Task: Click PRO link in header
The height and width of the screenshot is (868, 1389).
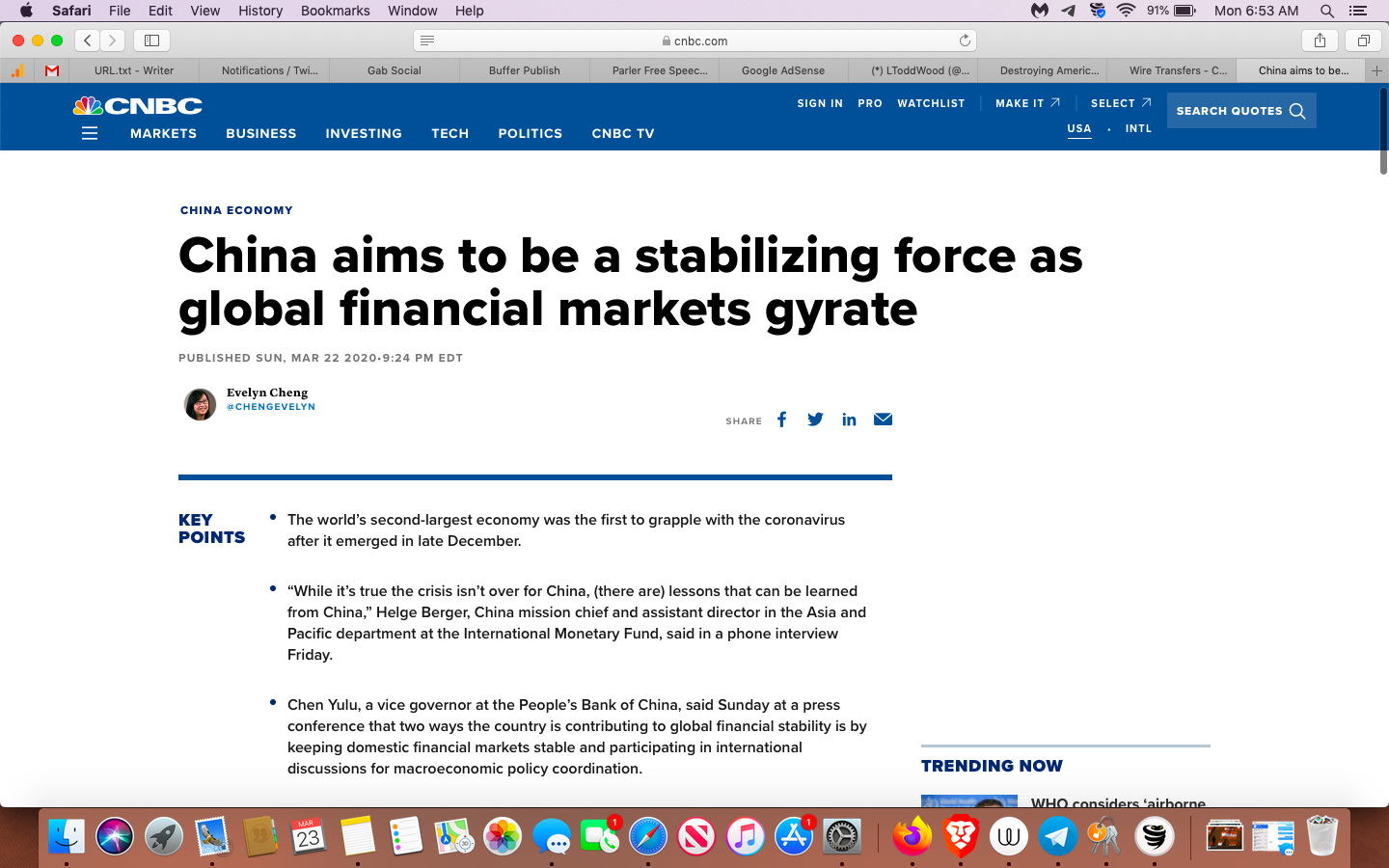Action: coord(870,103)
